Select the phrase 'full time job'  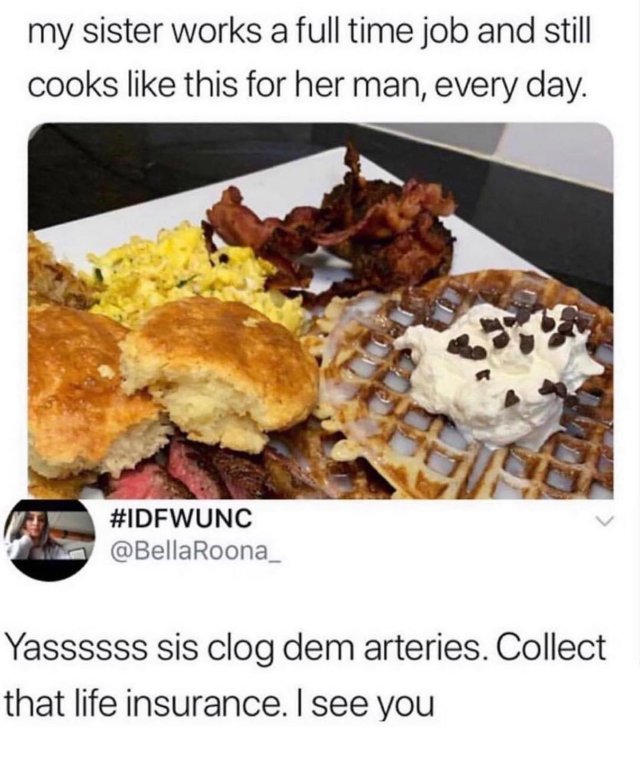pos(363,34)
